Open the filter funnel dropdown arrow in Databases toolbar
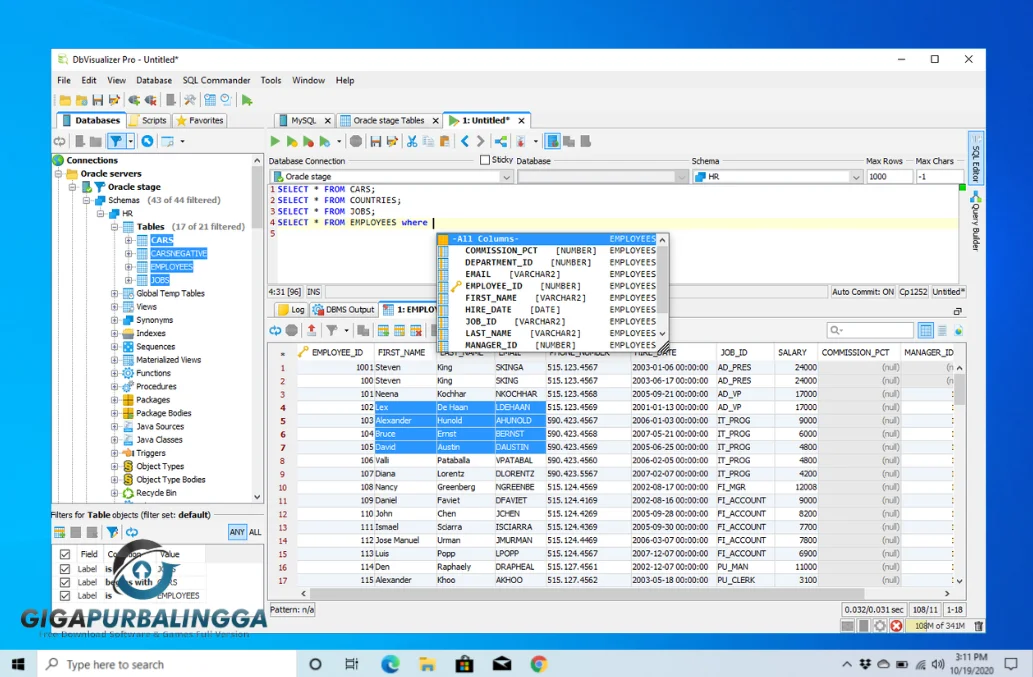1033x677 pixels. click(130, 141)
